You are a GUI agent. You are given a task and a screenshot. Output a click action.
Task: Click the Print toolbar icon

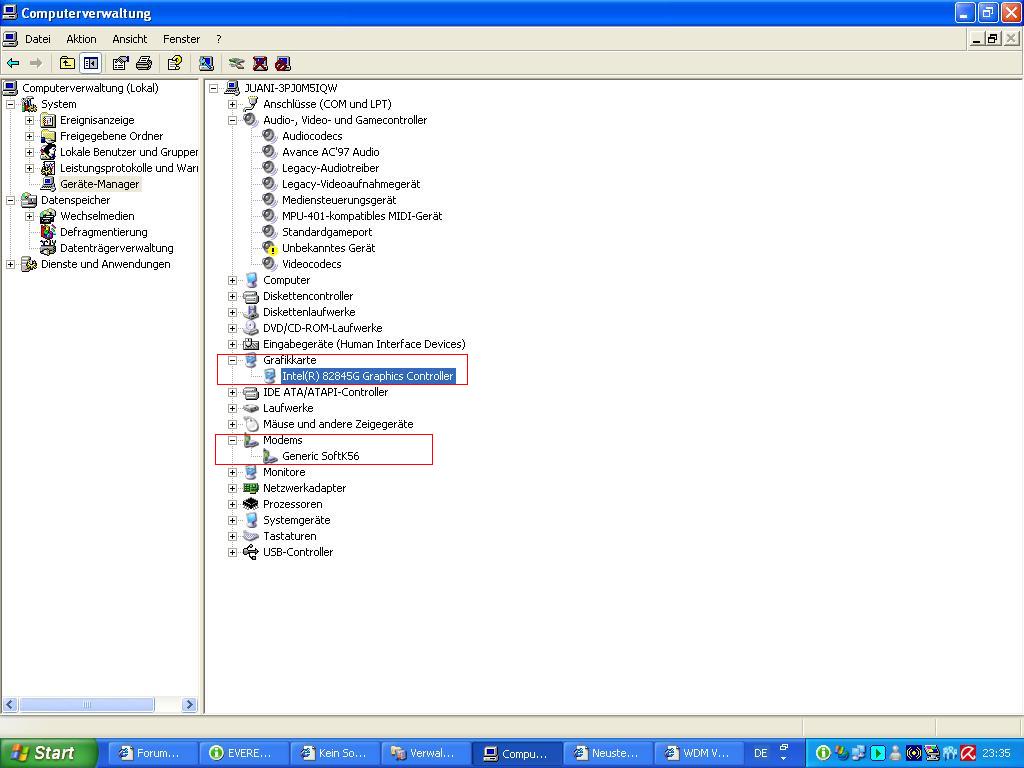click(x=144, y=63)
